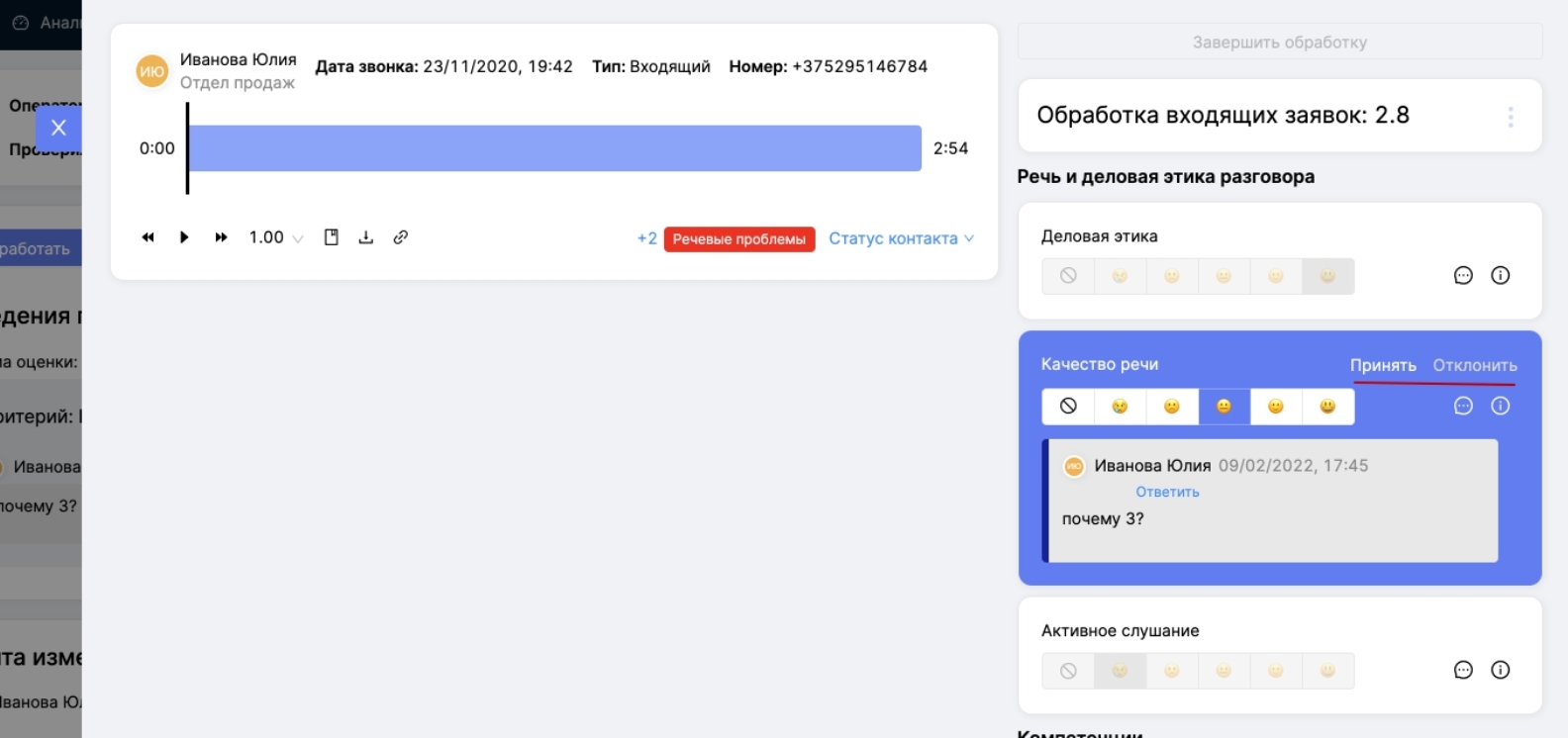Viewport: 1568px width, 738px height.
Task: Open comments for Деловая этика
Action: tap(1463, 276)
